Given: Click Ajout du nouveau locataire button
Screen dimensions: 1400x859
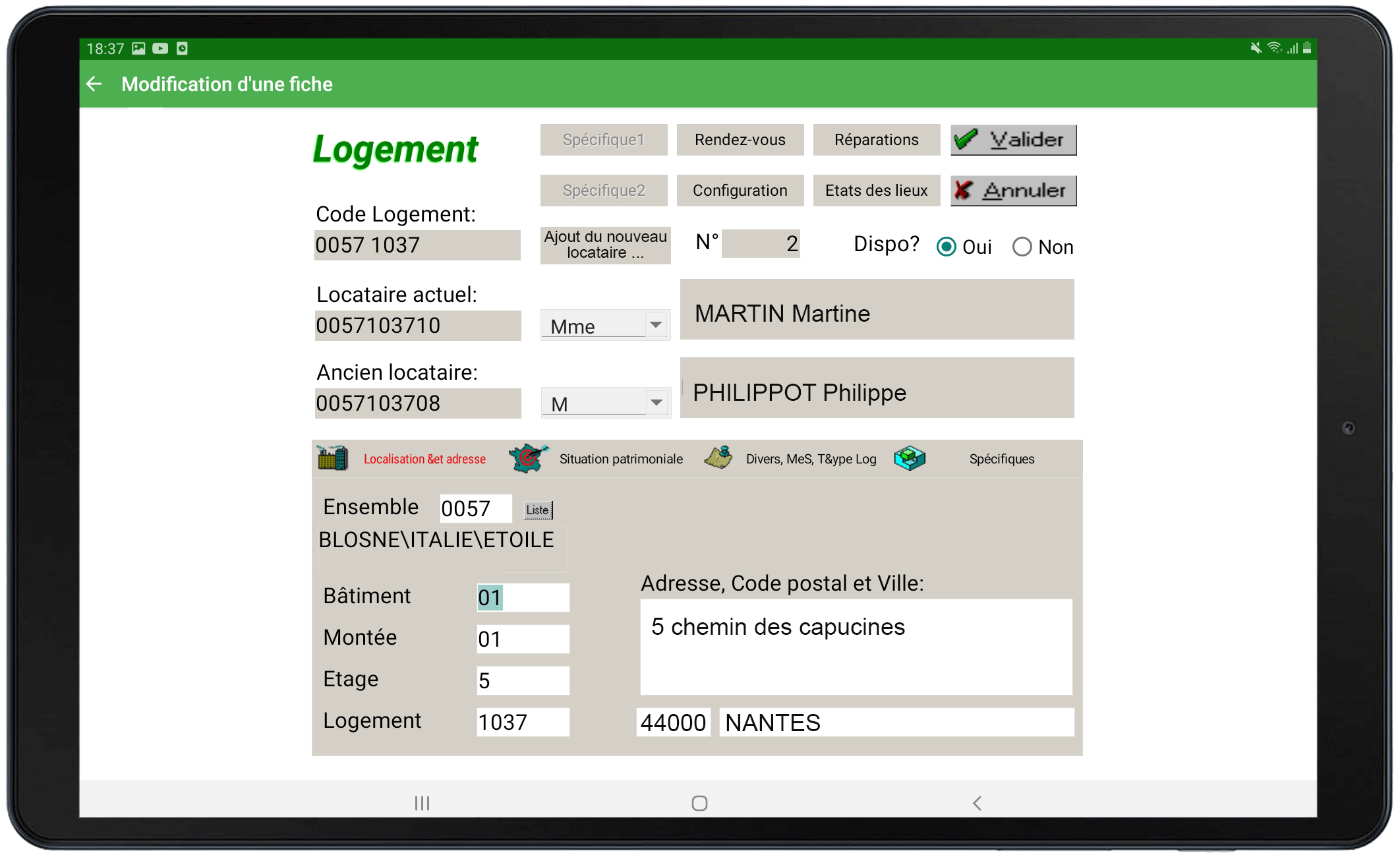Looking at the screenshot, I should click(x=605, y=245).
